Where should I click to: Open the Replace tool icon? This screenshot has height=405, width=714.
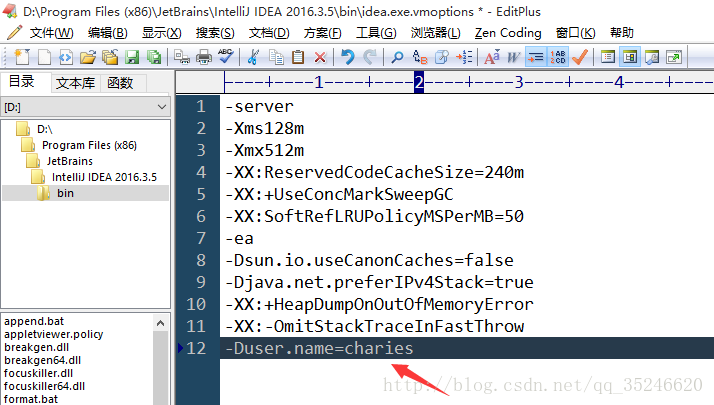[x=419, y=57]
